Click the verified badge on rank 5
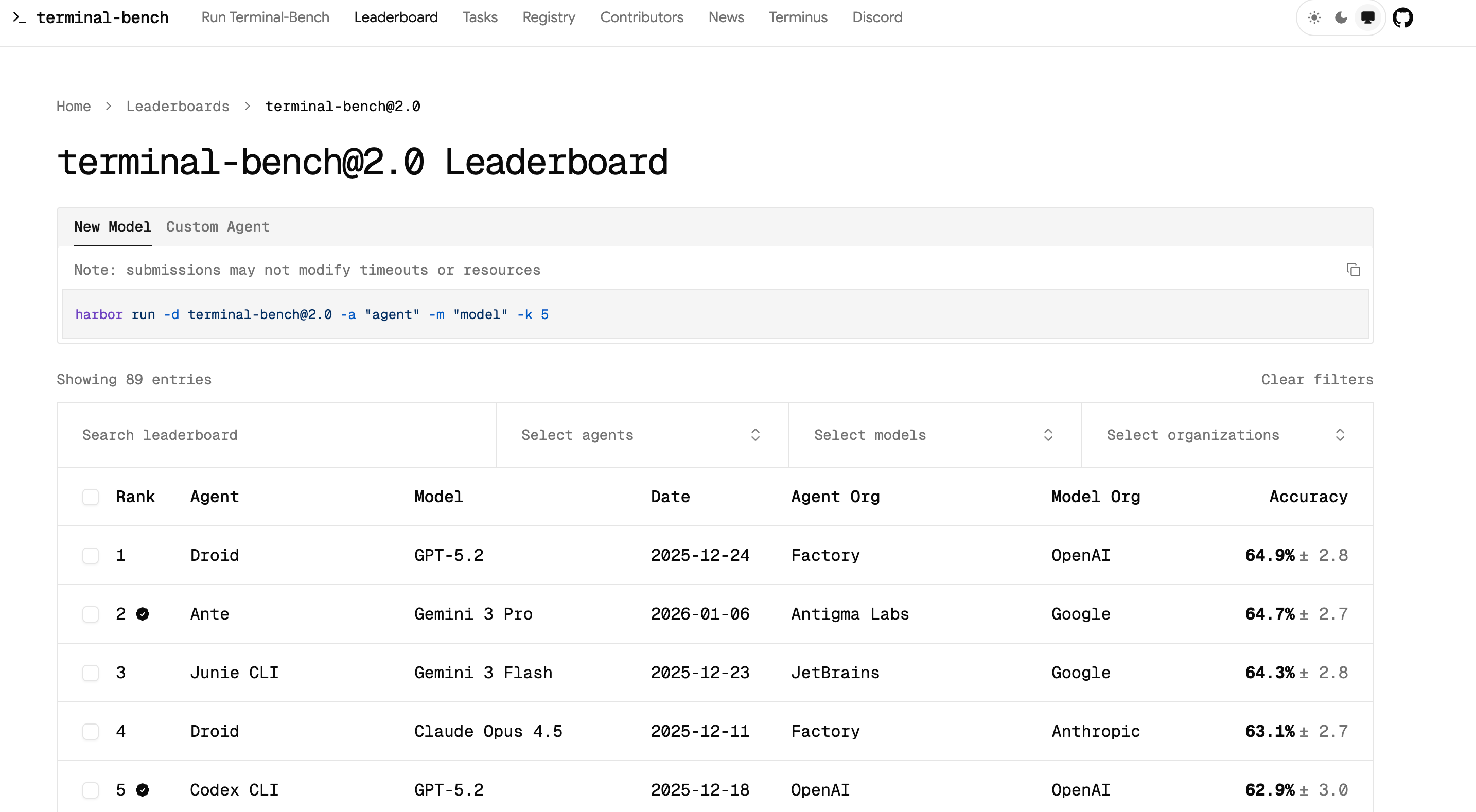 click(143, 790)
